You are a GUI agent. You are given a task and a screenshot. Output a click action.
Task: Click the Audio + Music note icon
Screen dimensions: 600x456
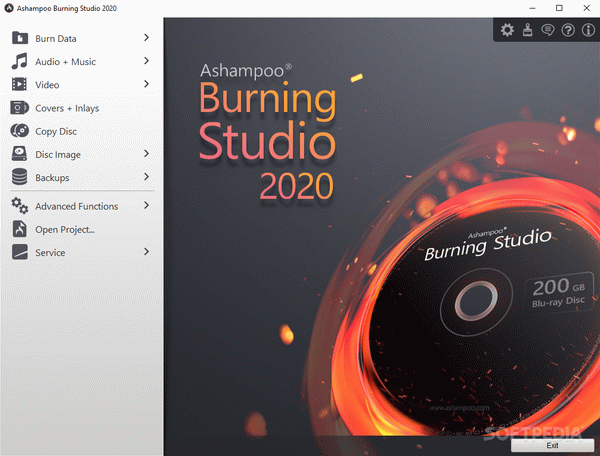[x=20, y=61]
